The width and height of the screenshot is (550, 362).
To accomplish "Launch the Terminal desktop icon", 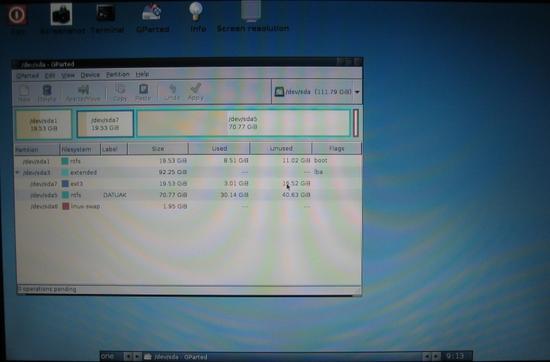I will [106, 13].
